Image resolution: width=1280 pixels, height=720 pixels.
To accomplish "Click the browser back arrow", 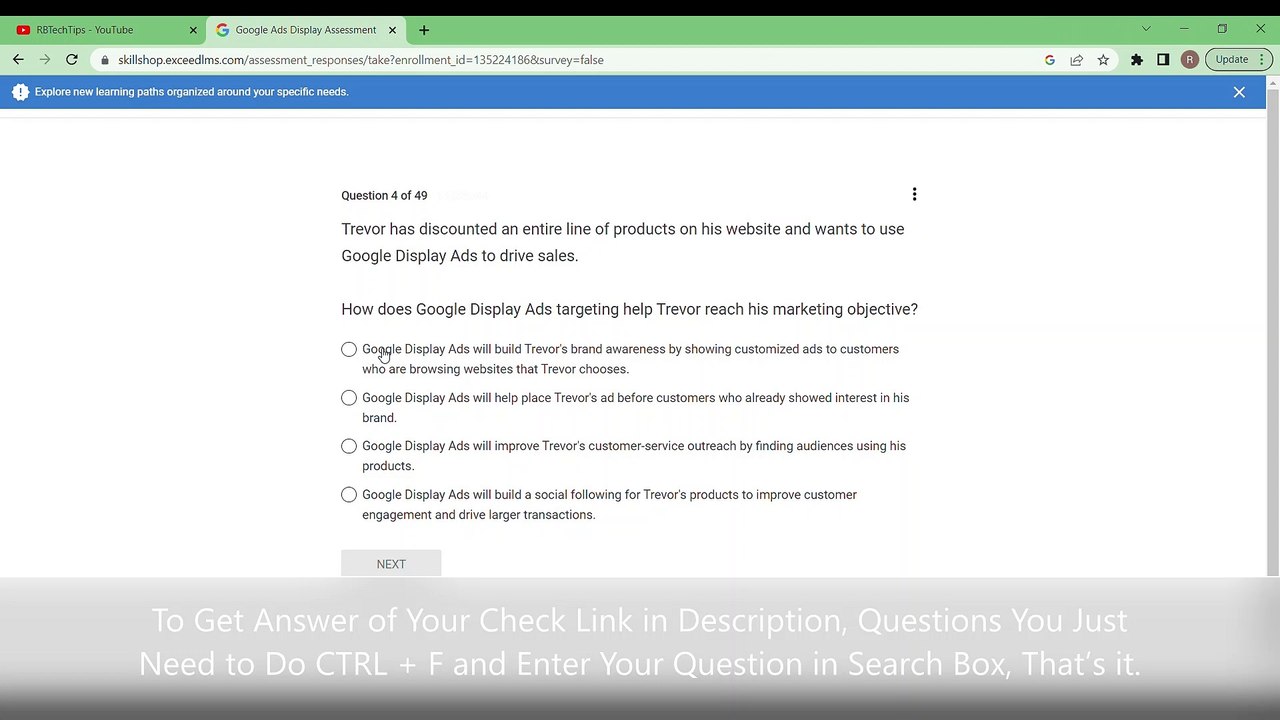I will click(18, 60).
